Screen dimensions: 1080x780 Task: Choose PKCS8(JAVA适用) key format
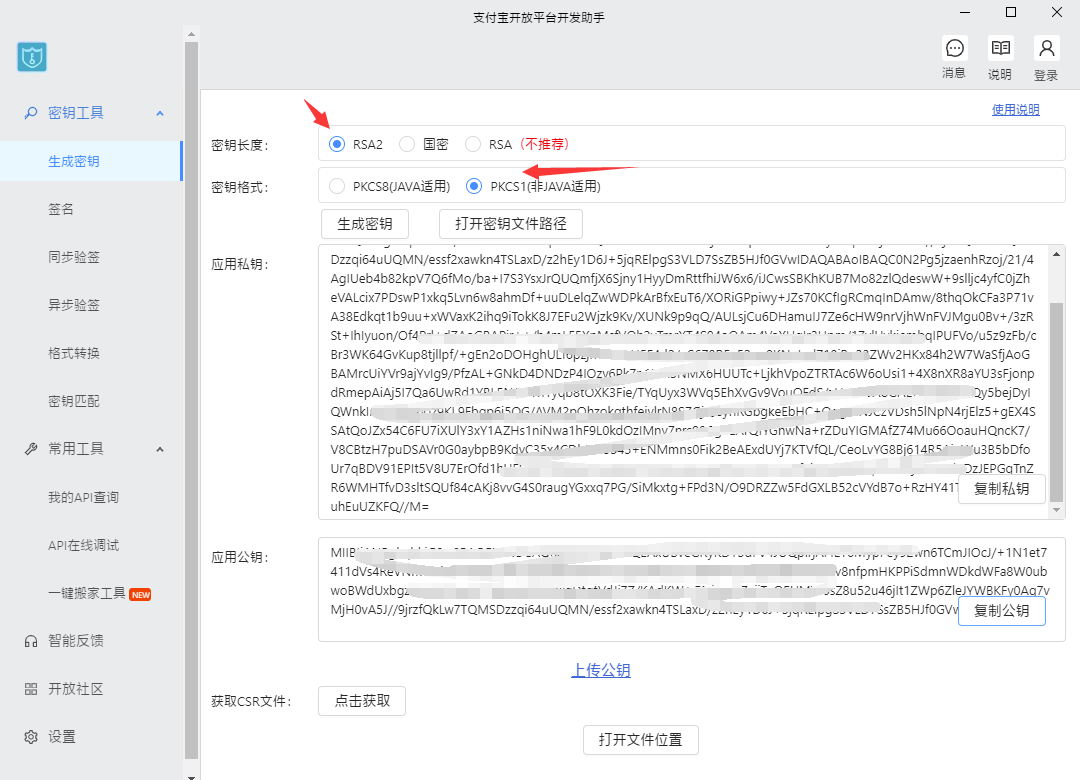[x=337, y=186]
